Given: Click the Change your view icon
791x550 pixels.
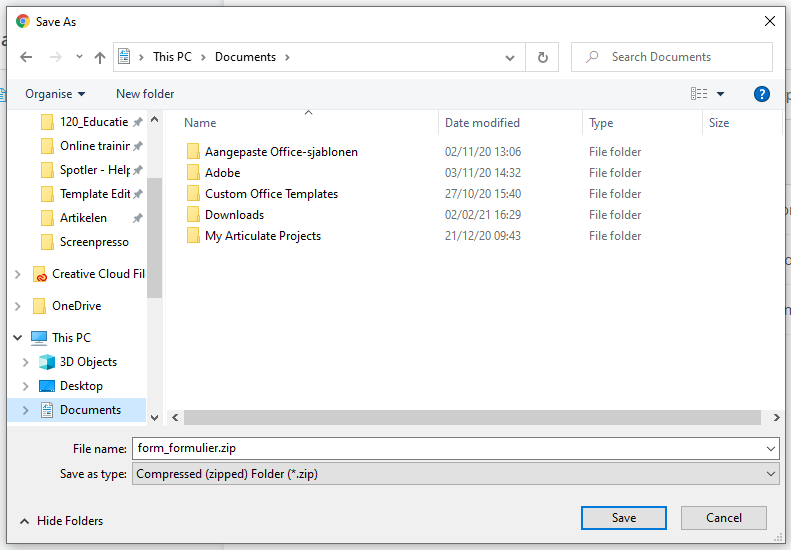Looking at the screenshot, I should pyautogui.click(x=699, y=94).
